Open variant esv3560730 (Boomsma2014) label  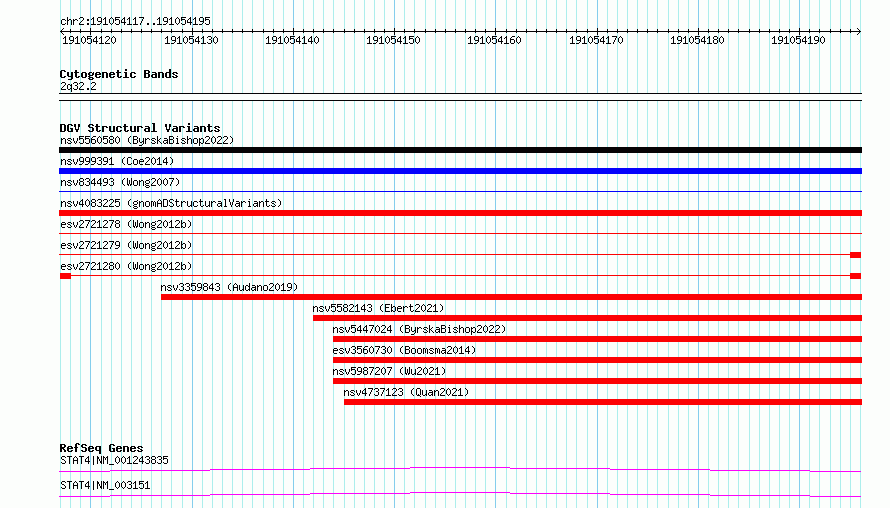coord(404,350)
